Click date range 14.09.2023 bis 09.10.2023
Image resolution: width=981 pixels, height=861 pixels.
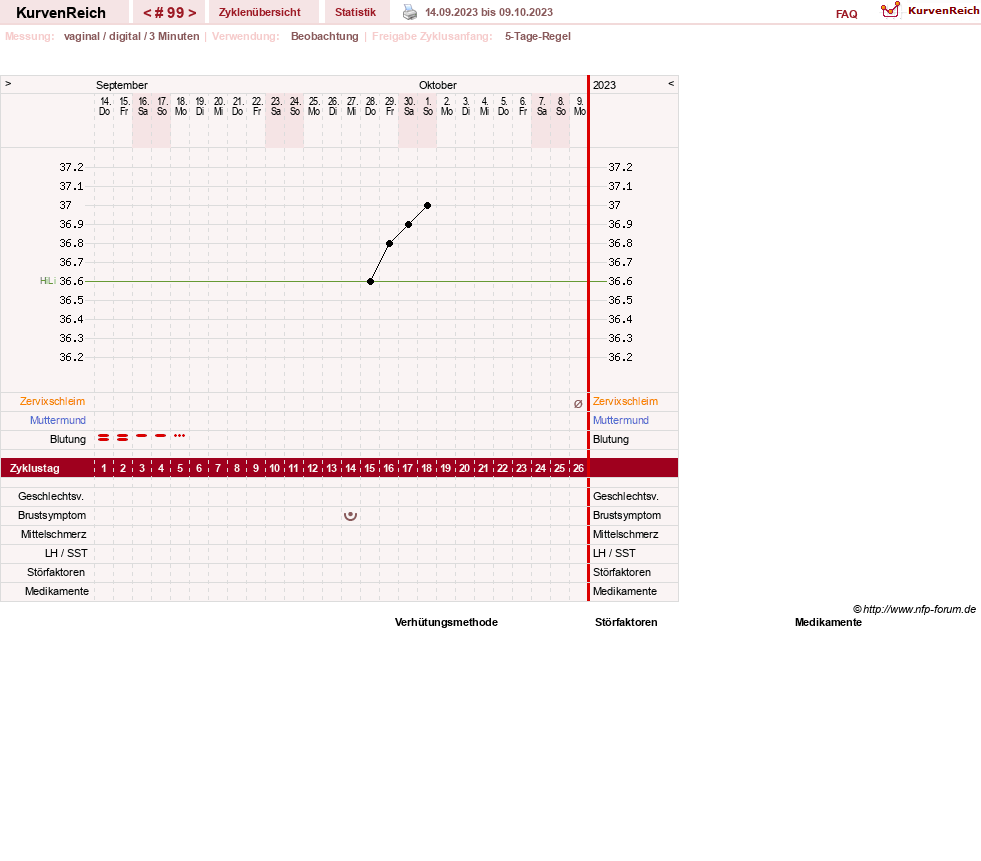(489, 12)
